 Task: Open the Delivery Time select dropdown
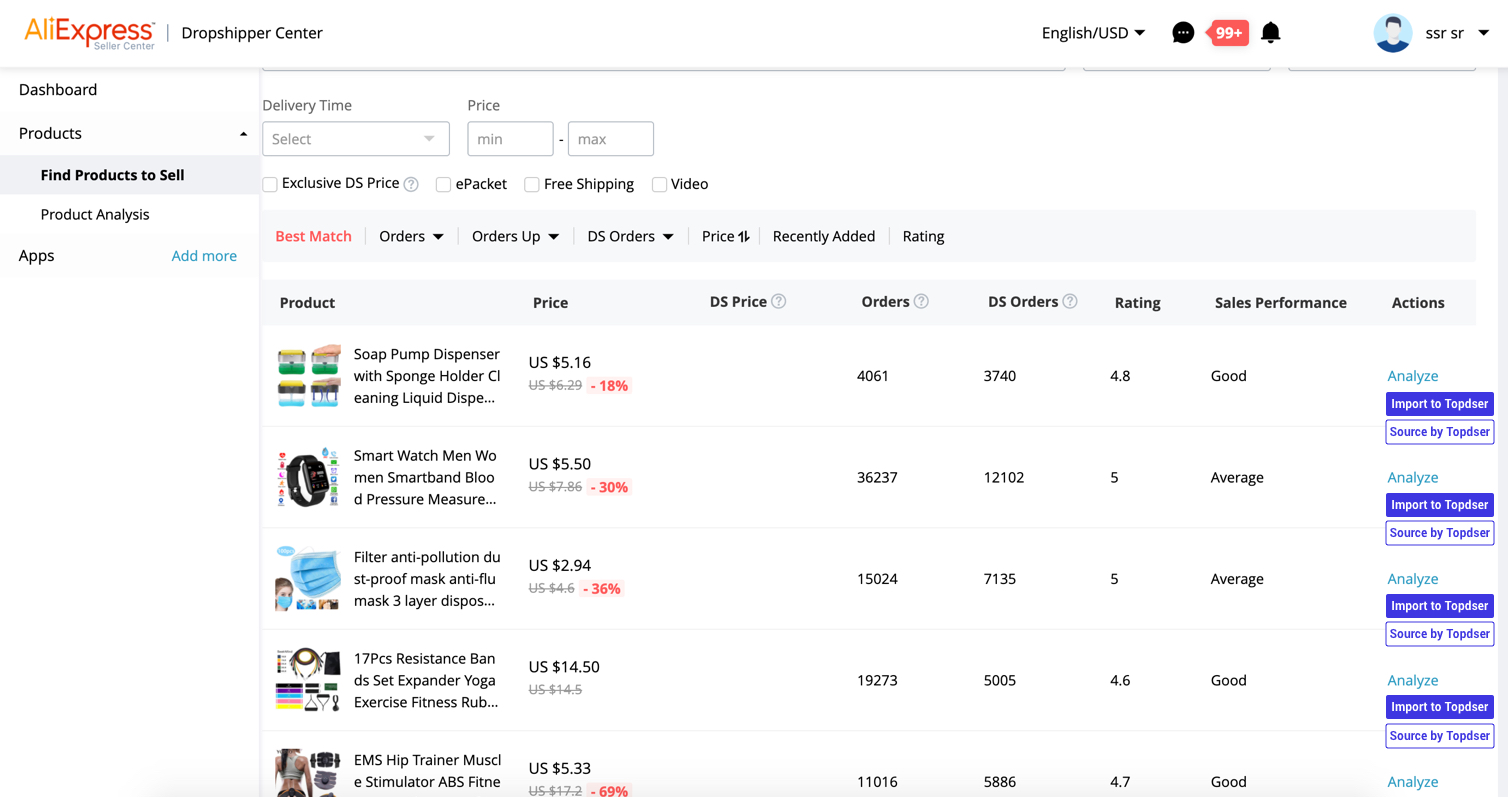[x=355, y=139]
